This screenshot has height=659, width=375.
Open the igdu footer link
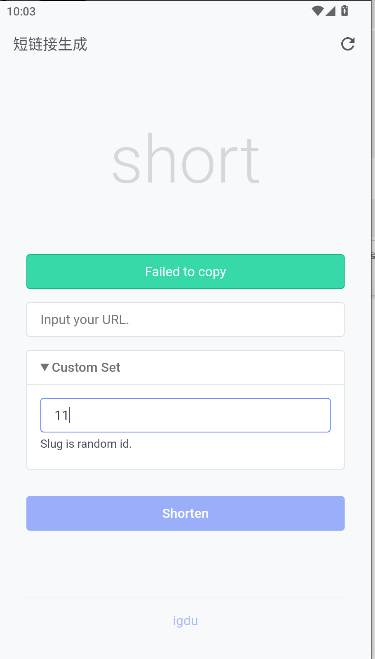pyautogui.click(x=185, y=621)
